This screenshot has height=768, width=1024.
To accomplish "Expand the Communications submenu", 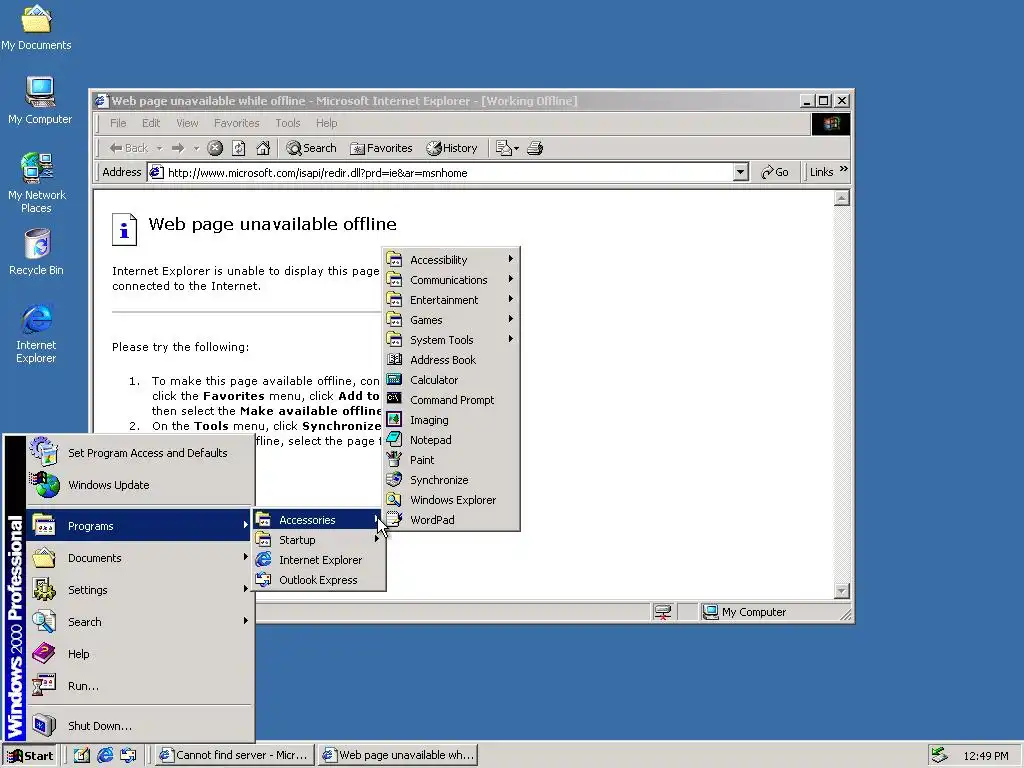I will tap(451, 280).
